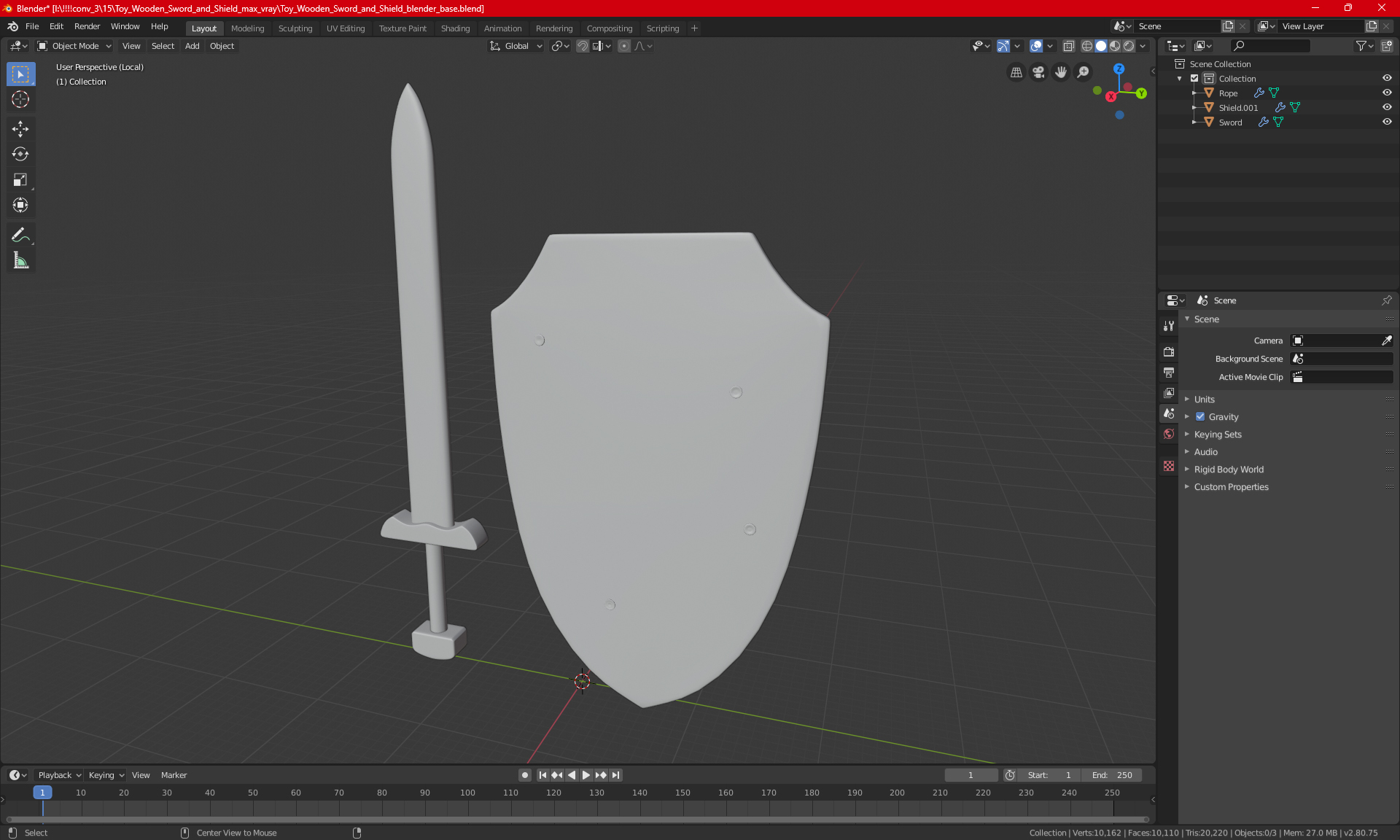This screenshot has height=840, width=1400.
Task: Choose the Move tool in toolbar
Action: pyautogui.click(x=20, y=129)
